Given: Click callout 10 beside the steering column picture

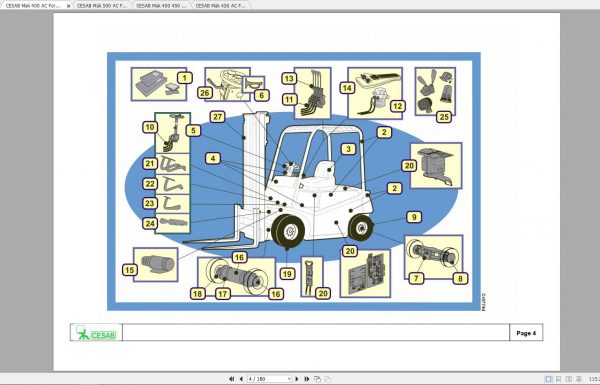Looking at the screenshot, I should [150, 127].
